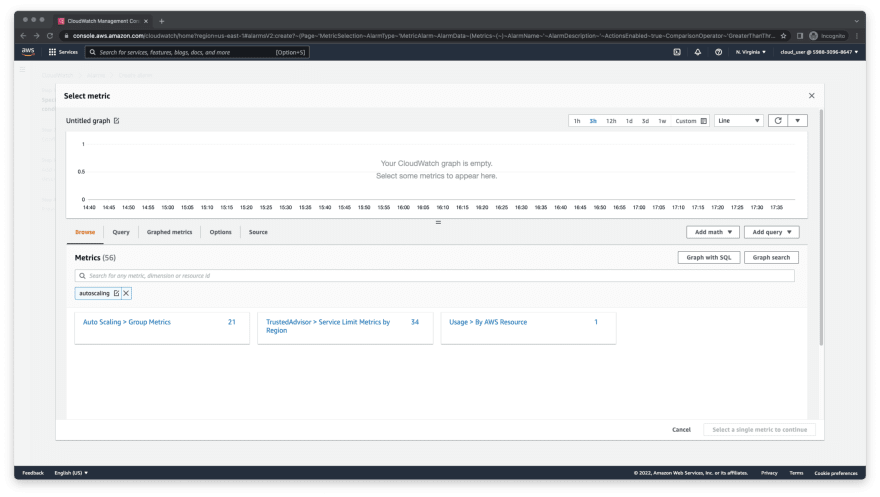Open the N. Virginia region selector

[751, 52]
